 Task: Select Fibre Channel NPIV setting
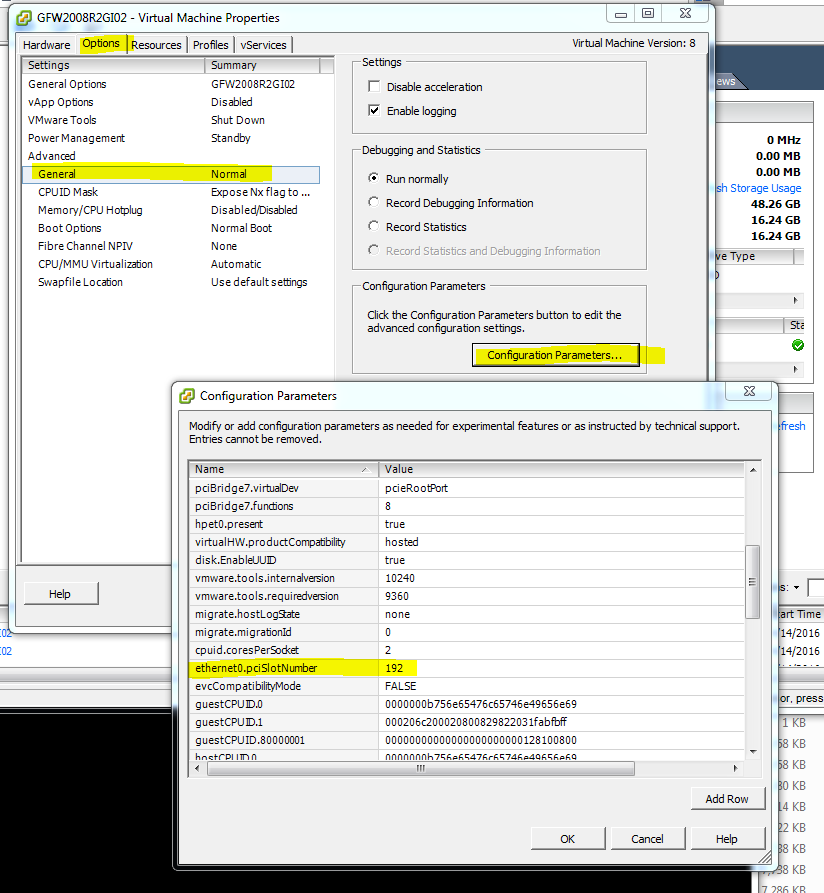[171, 246]
